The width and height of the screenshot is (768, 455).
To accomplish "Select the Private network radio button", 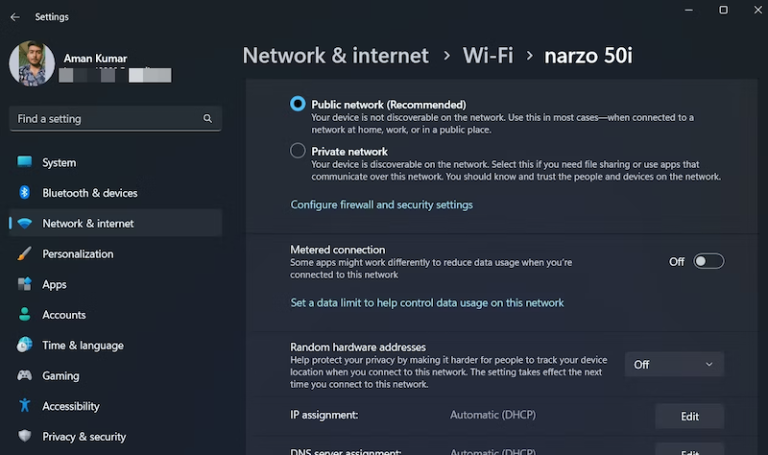I will 298,151.
